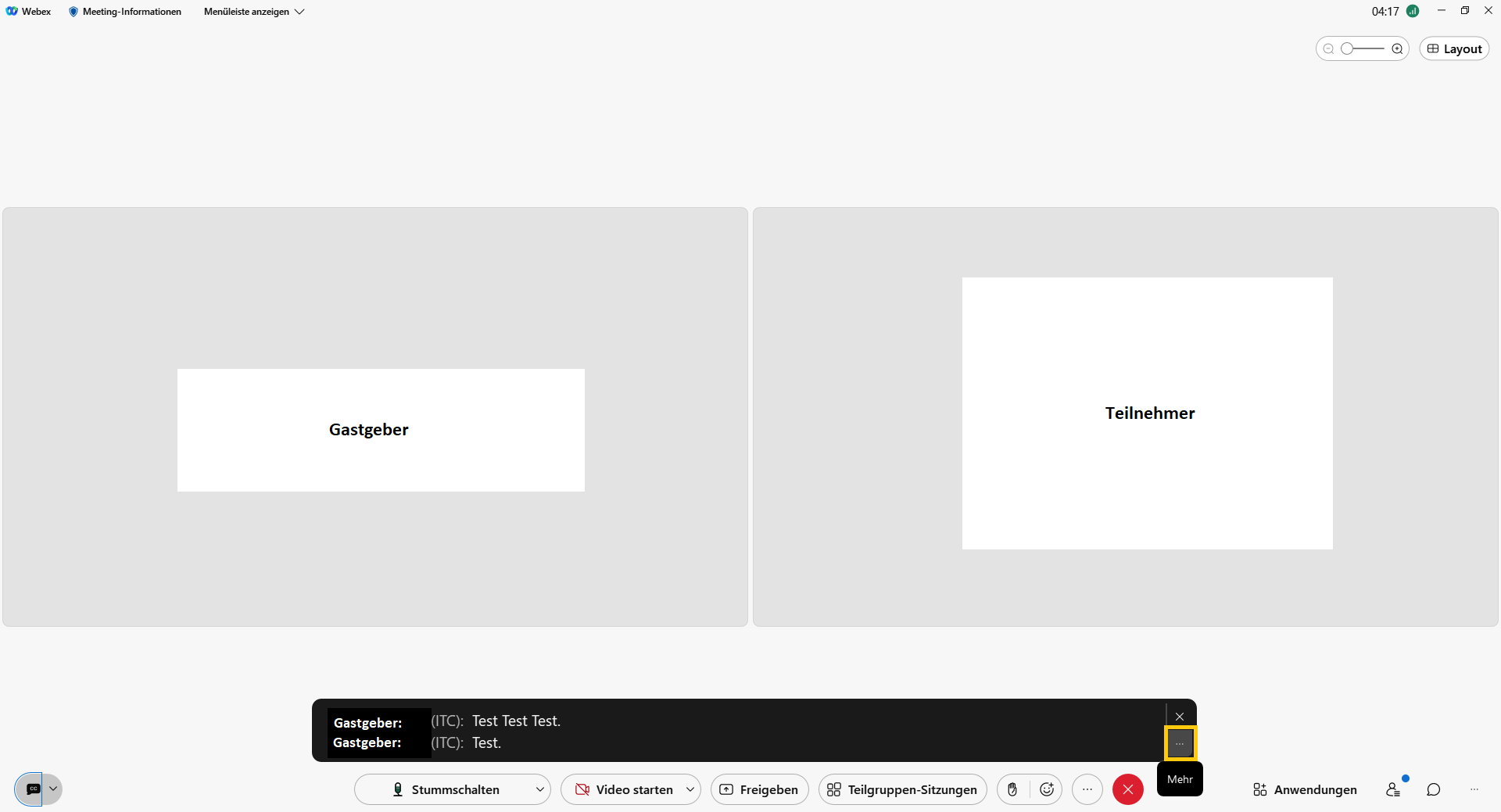Image resolution: width=1501 pixels, height=812 pixels.
Task: Open Teilgruppen-Sitzungen breakout sessions
Action: click(x=902, y=789)
